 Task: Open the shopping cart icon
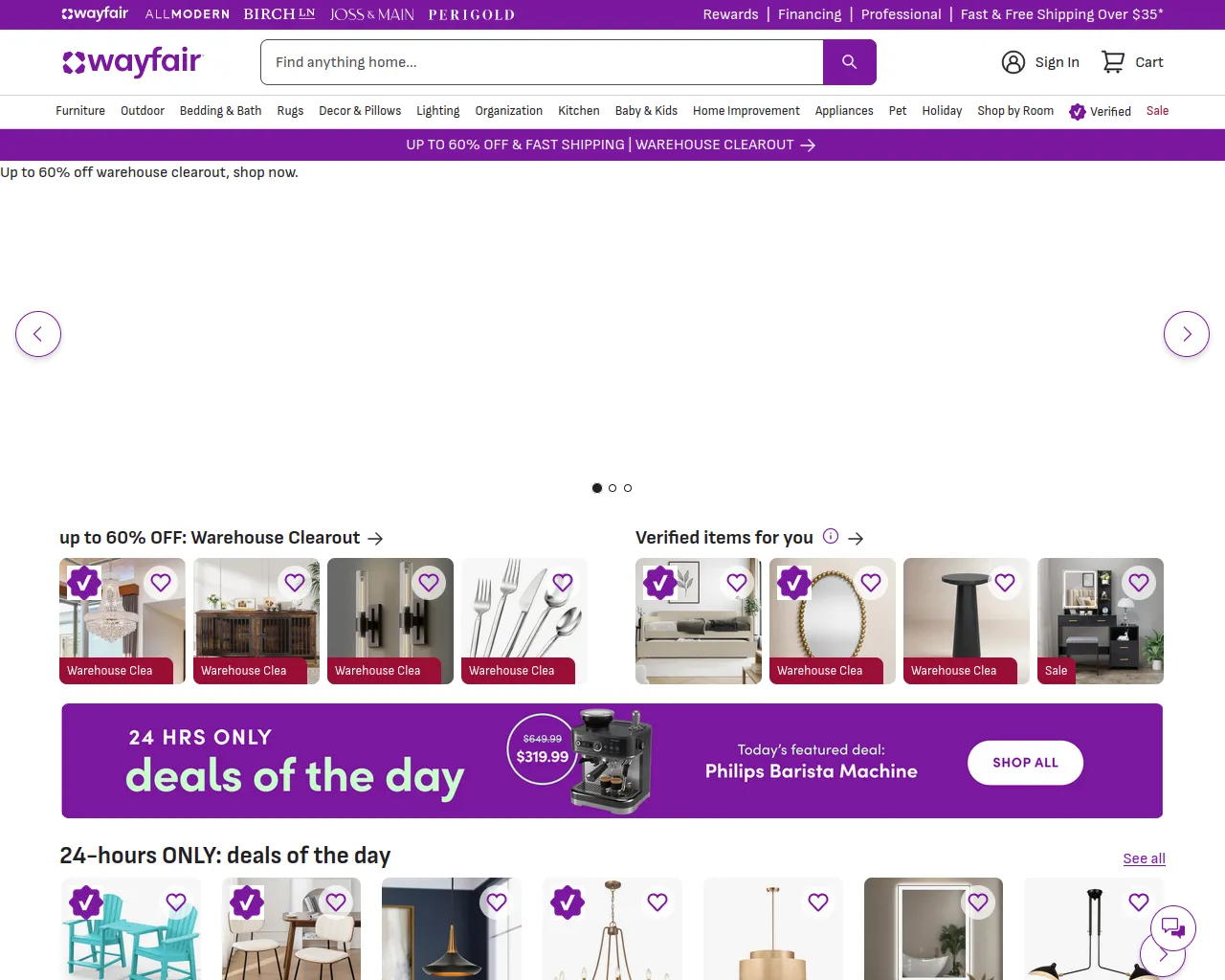coord(1113,62)
